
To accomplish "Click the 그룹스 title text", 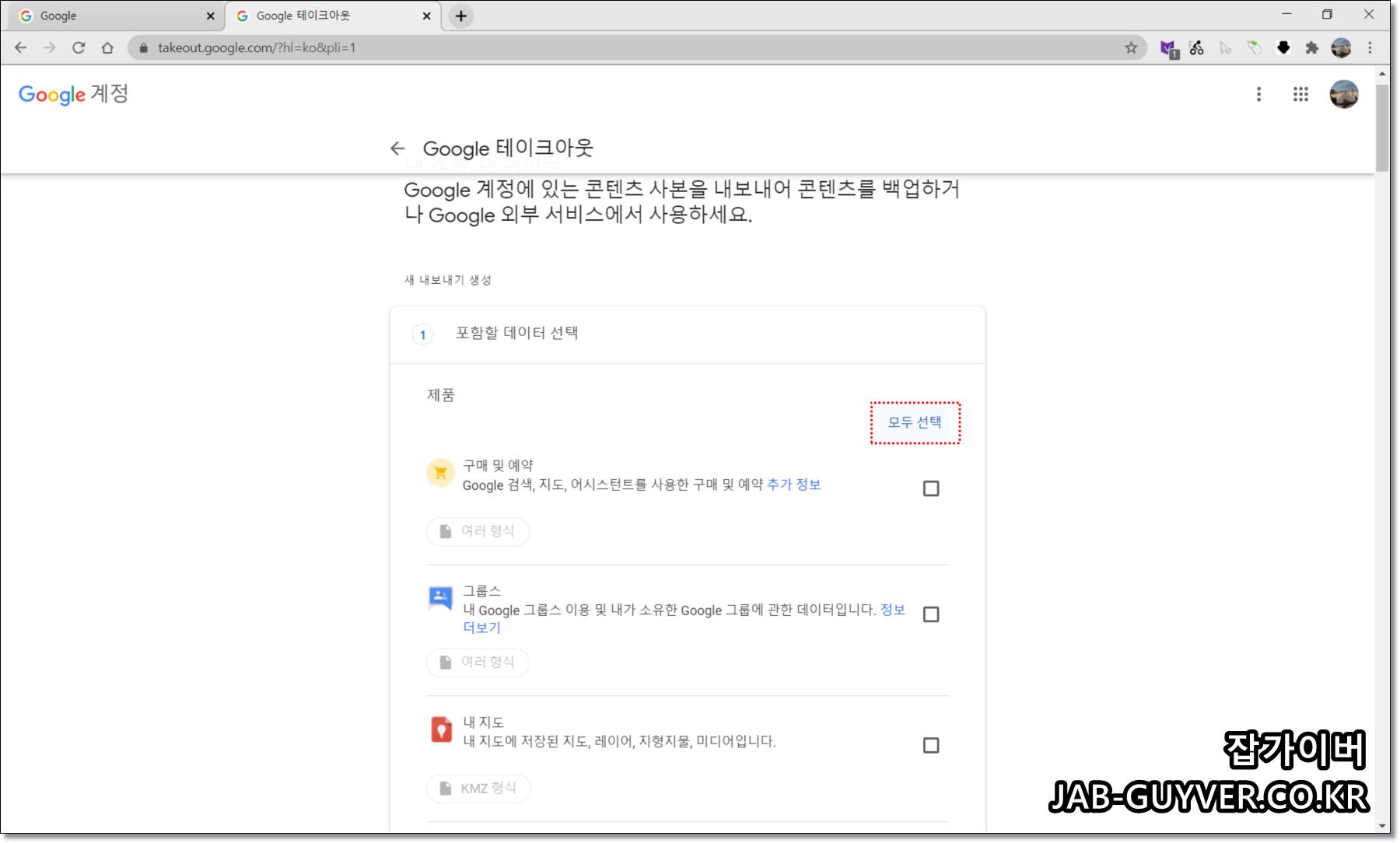I will tap(482, 590).
